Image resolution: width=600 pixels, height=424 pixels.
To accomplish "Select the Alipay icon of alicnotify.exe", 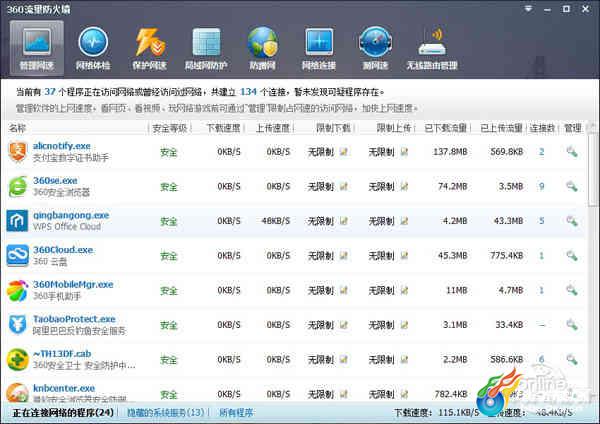I will (18, 152).
